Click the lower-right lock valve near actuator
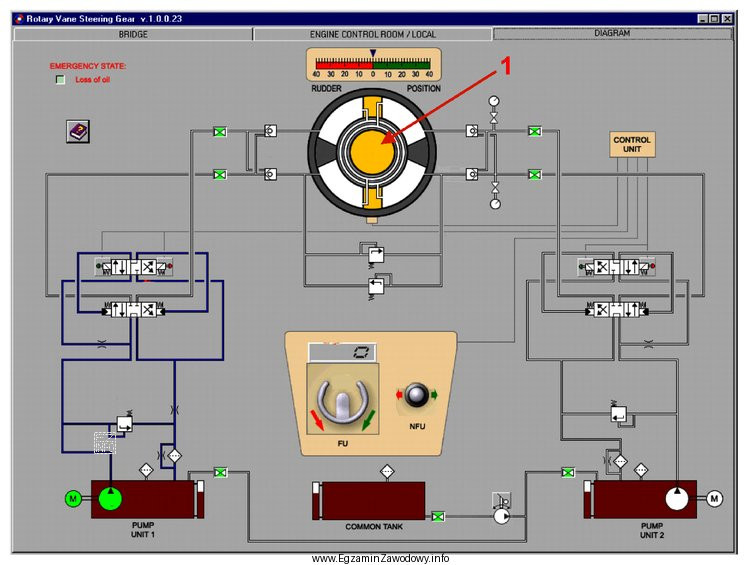The image size is (748, 565). click(472, 174)
